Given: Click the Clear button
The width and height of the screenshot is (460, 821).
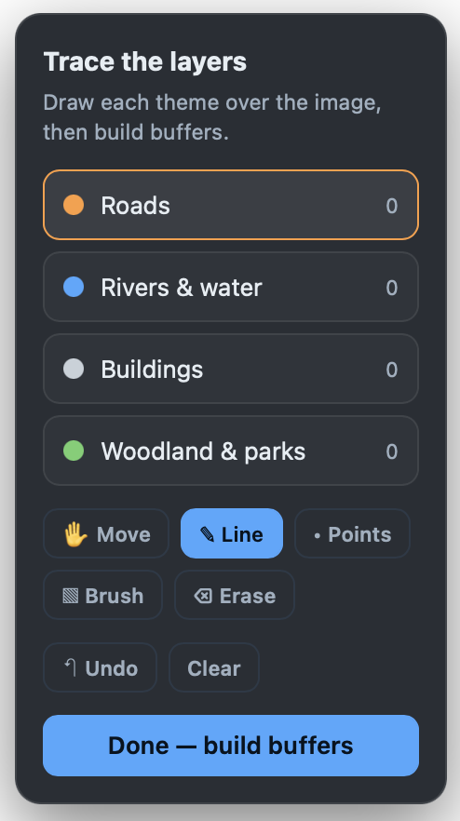Looking at the screenshot, I should pyautogui.click(x=214, y=668).
